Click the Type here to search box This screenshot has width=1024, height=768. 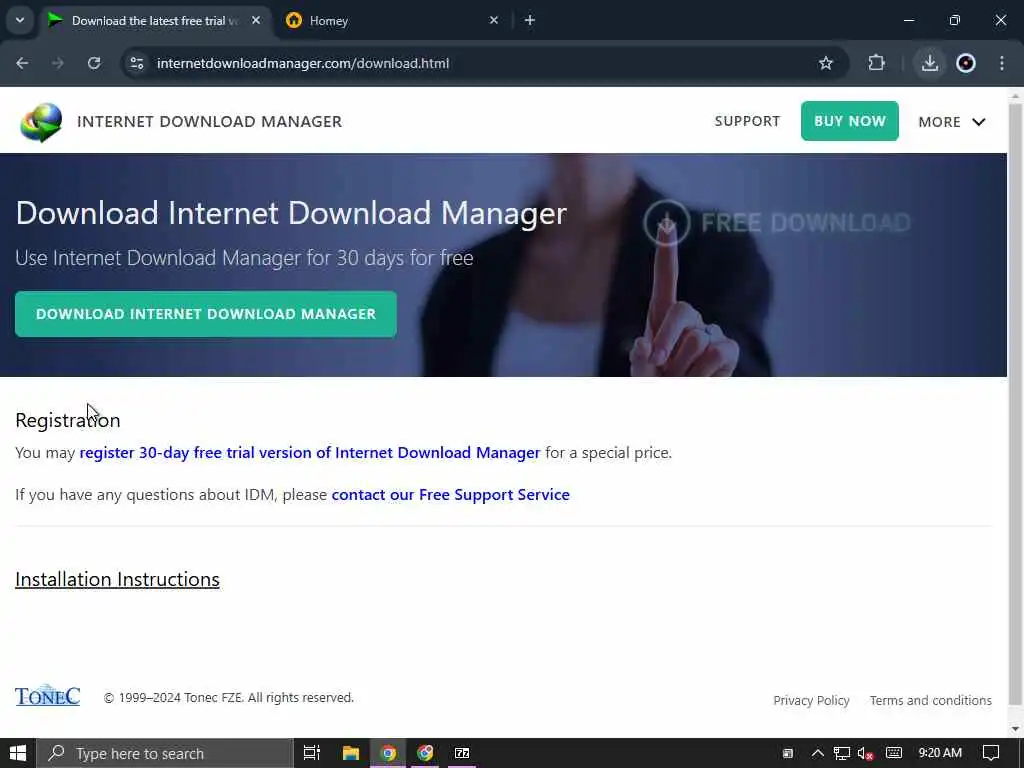[x=165, y=753]
